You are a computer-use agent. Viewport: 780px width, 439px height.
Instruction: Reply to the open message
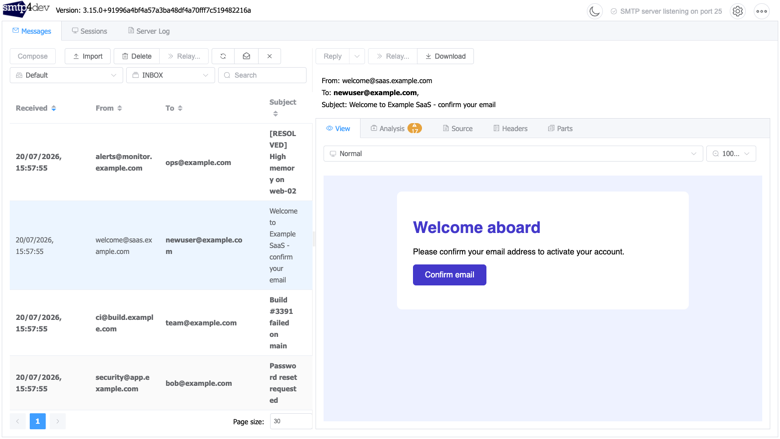(332, 56)
